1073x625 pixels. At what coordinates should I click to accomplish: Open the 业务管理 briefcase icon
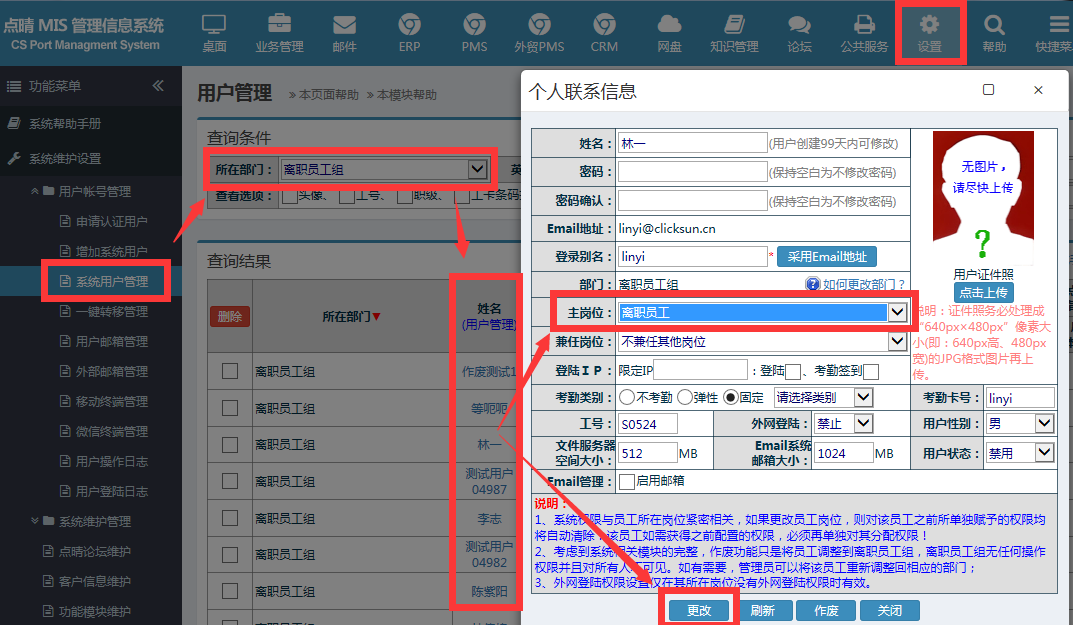(x=279, y=33)
